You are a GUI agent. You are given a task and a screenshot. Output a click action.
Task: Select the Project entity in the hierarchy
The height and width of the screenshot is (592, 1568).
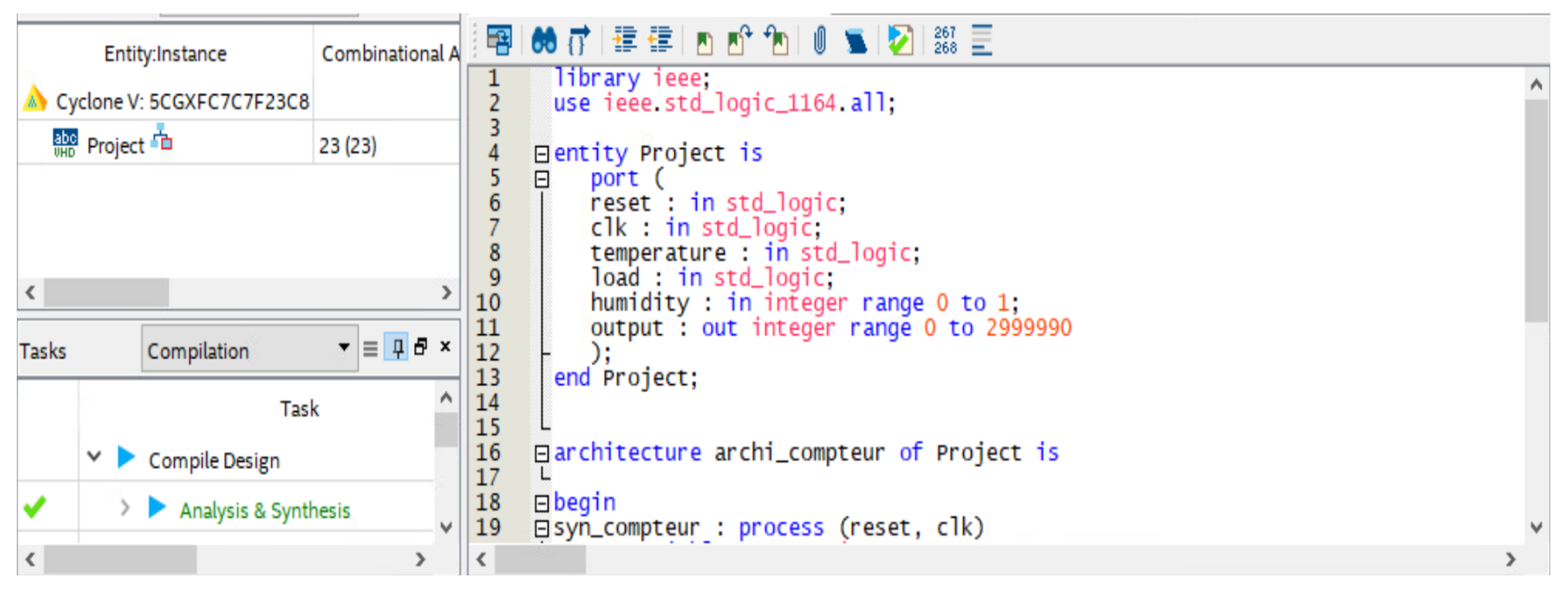coord(115,146)
